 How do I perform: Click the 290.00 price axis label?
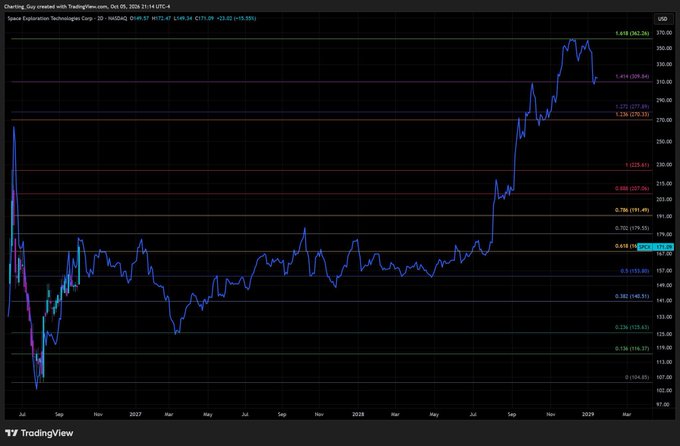[x=664, y=100]
